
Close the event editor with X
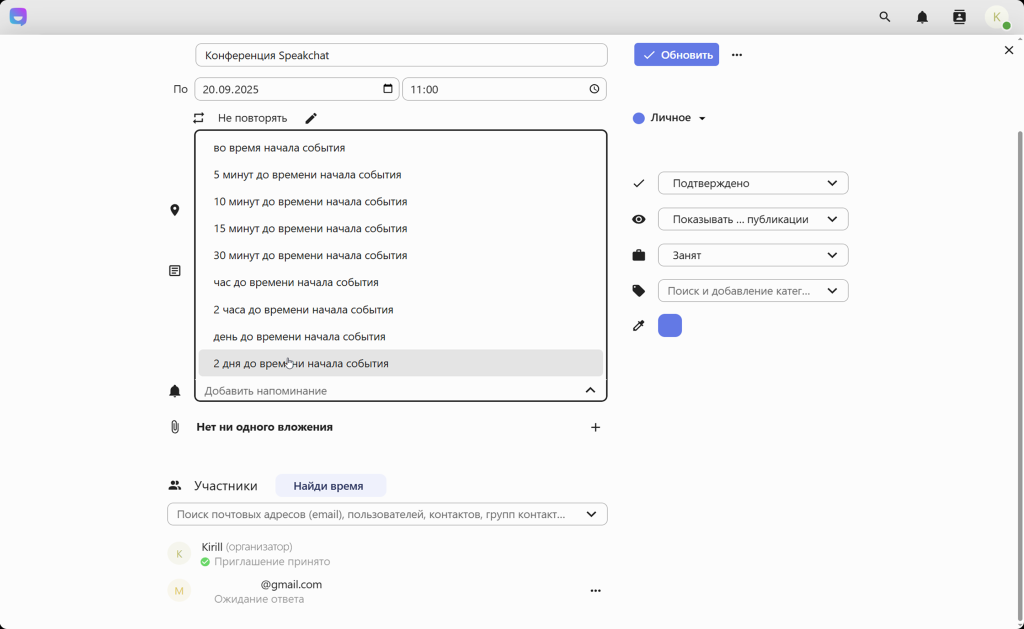tap(1008, 50)
